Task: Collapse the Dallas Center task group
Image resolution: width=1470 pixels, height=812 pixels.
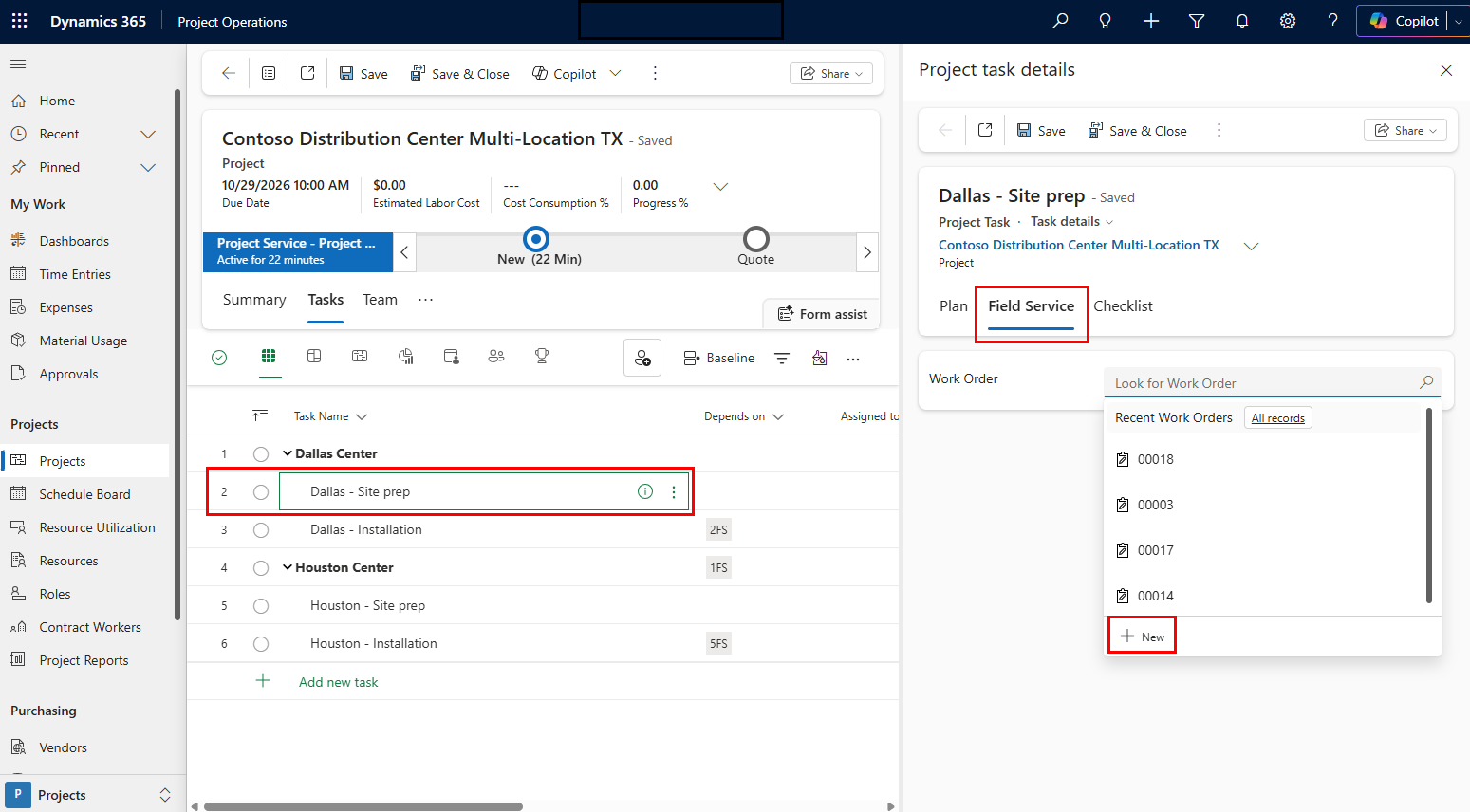Action: [x=288, y=453]
